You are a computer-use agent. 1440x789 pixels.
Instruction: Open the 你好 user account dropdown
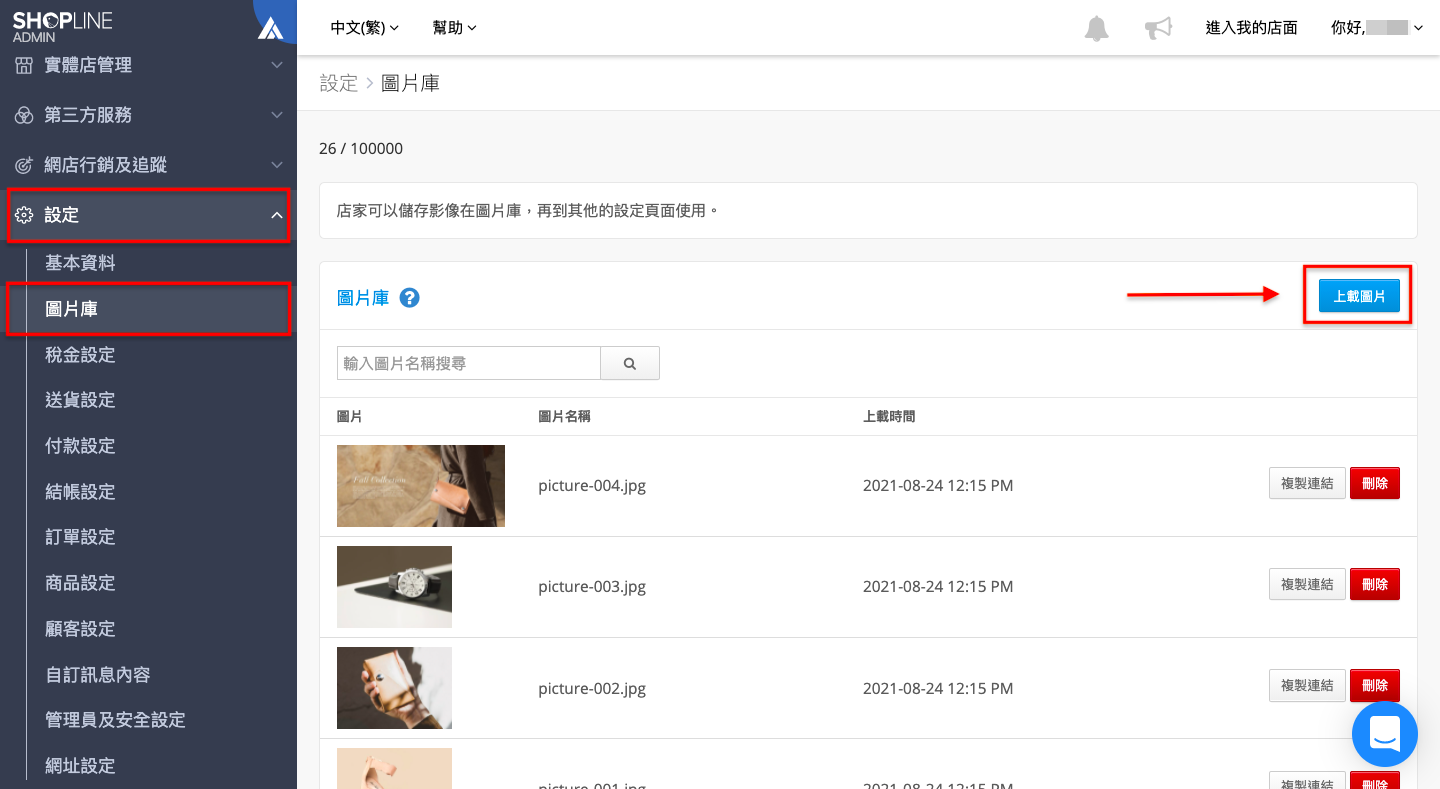[x=1377, y=28]
